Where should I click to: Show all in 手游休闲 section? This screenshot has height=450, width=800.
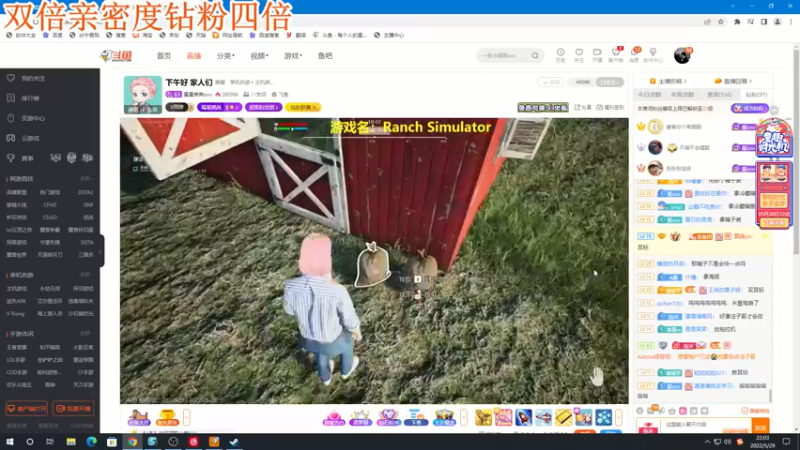(x=86, y=334)
